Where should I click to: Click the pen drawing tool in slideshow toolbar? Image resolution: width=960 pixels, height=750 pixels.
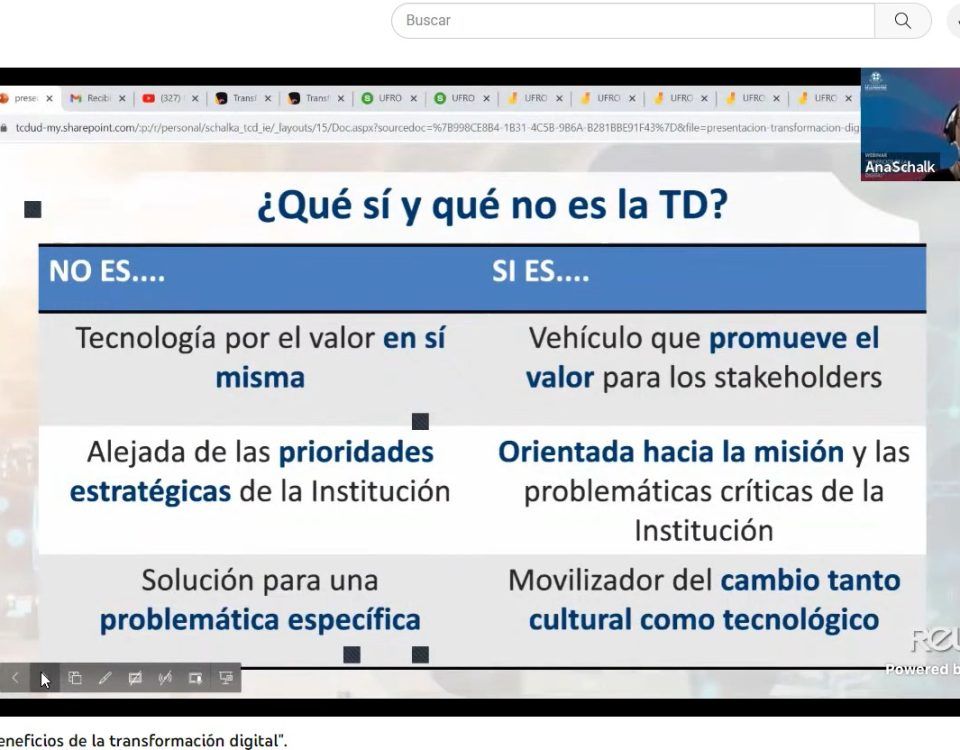tap(105, 678)
